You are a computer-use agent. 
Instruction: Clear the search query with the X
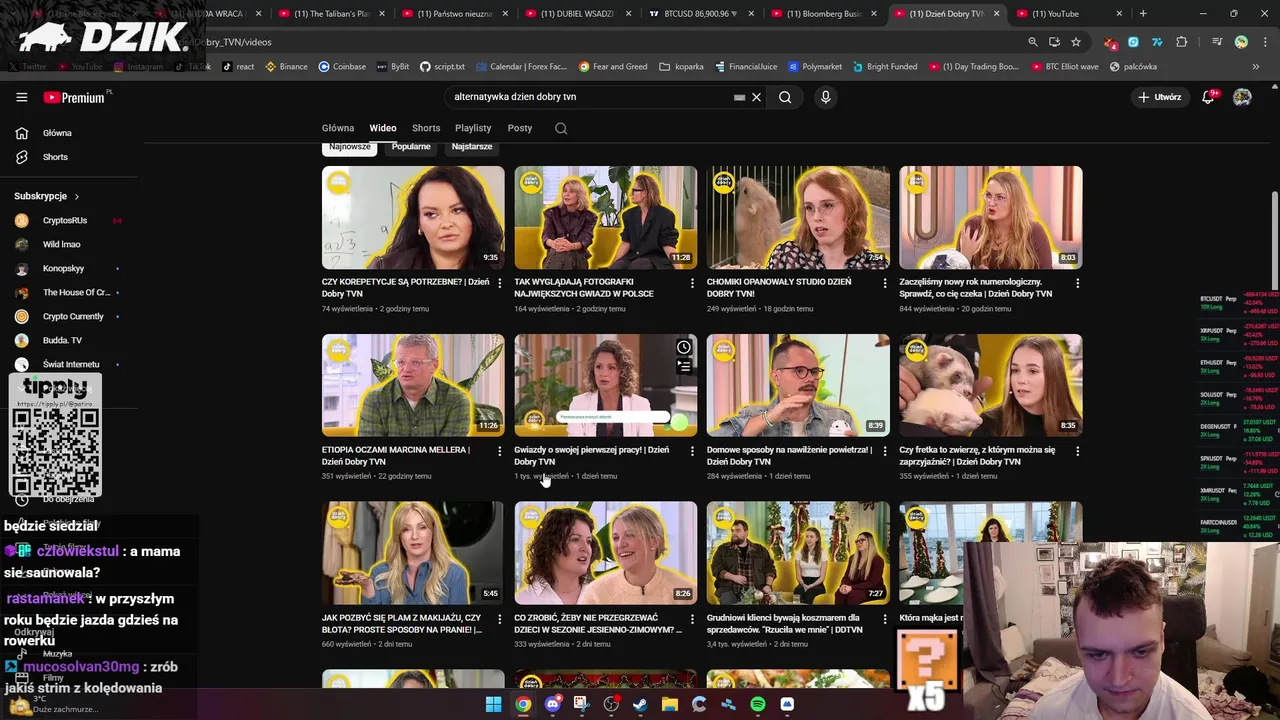(756, 97)
